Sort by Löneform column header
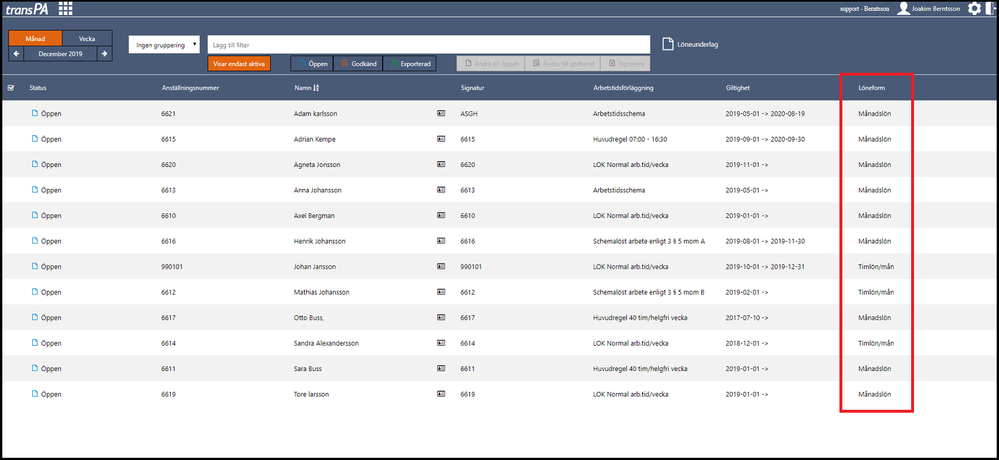 pos(872,88)
